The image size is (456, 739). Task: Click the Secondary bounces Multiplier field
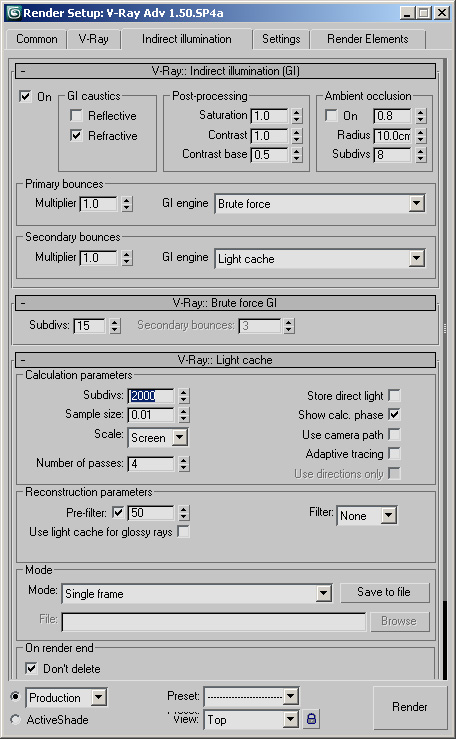click(98, 258)
